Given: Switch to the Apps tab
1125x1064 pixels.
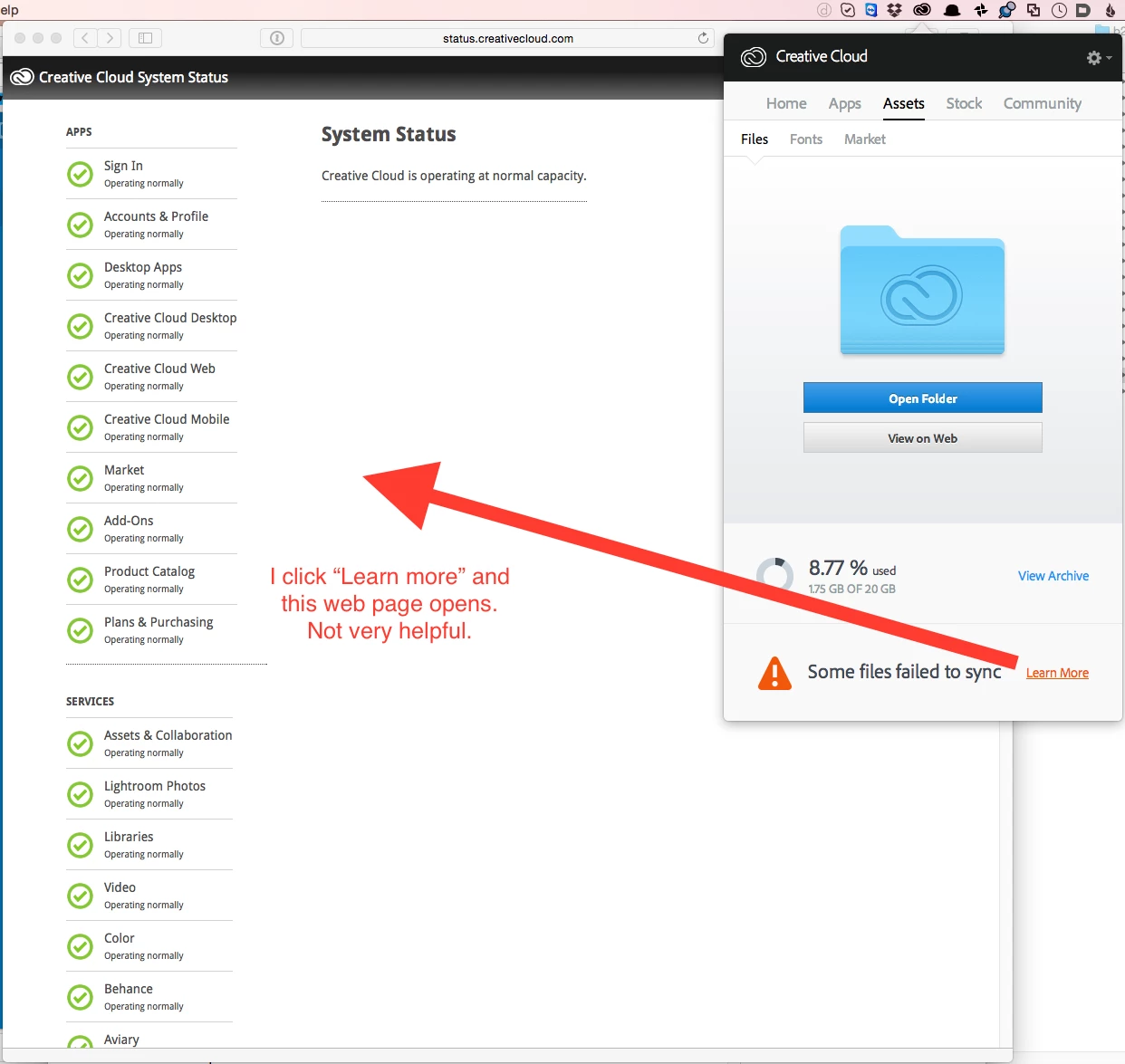Looking at the screenshot, I should click(x=844, y=104).
